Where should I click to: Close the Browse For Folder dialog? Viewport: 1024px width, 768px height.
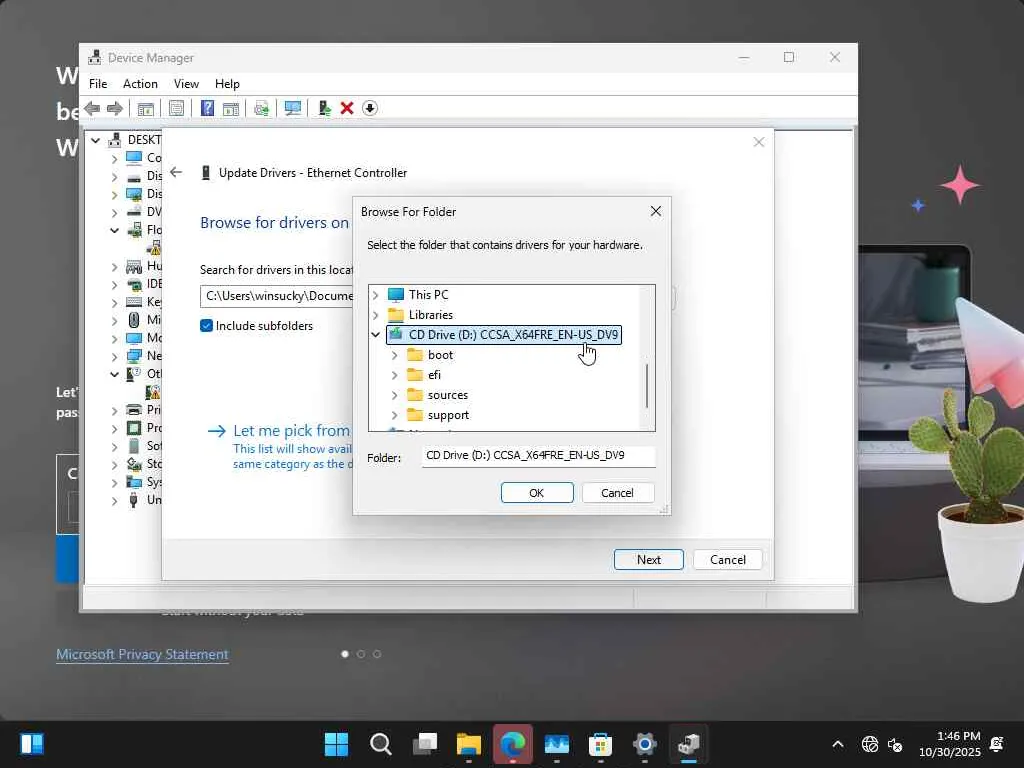click(656, 211)
